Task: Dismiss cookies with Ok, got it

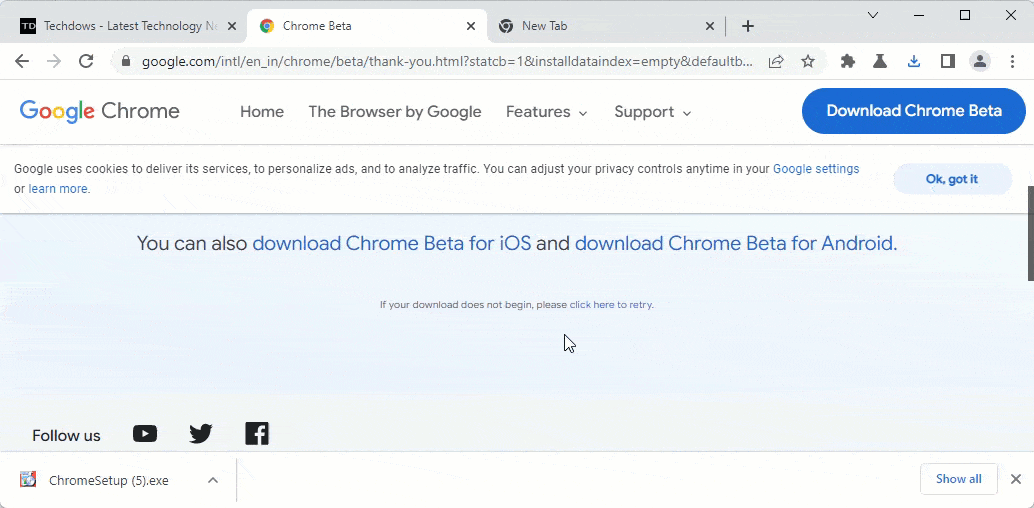Action: 952,179
